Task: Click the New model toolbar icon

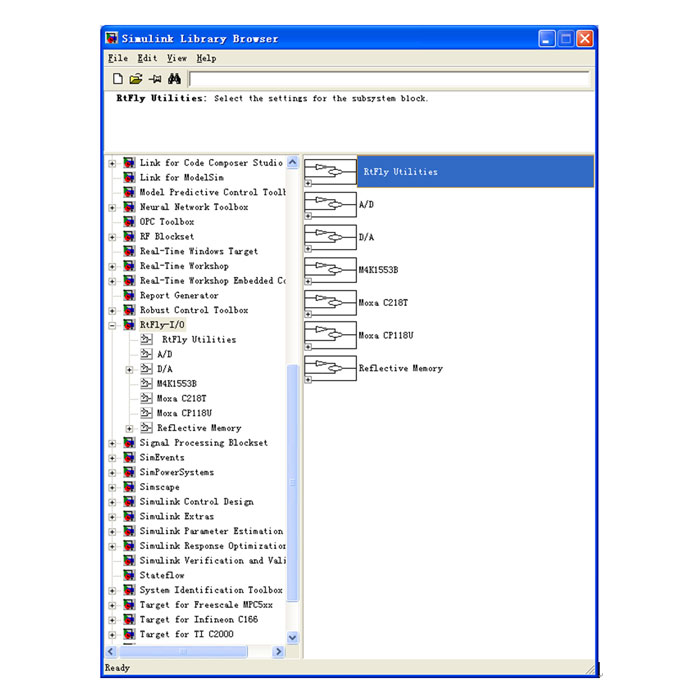Action: click(x=117, y=79)
